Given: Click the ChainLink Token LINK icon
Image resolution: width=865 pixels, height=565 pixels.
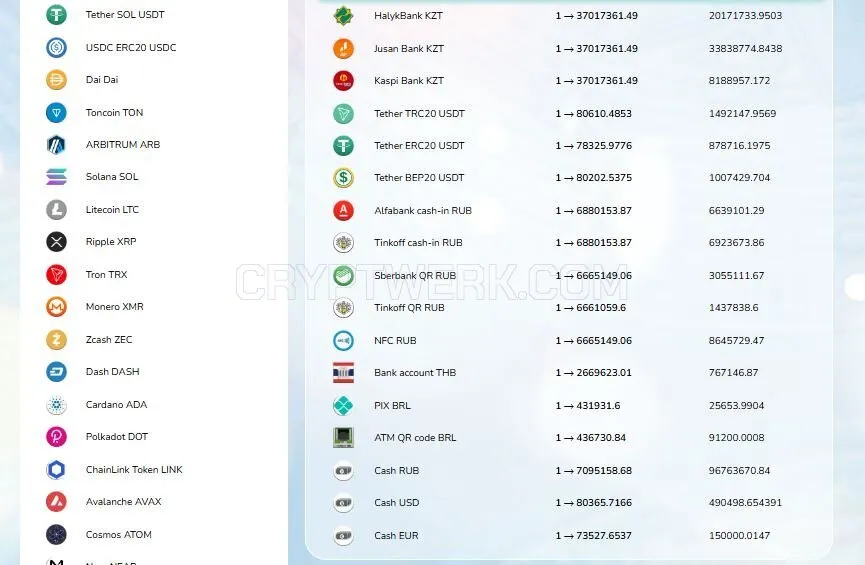Looking at the screenshot, I should coord(56,470).
